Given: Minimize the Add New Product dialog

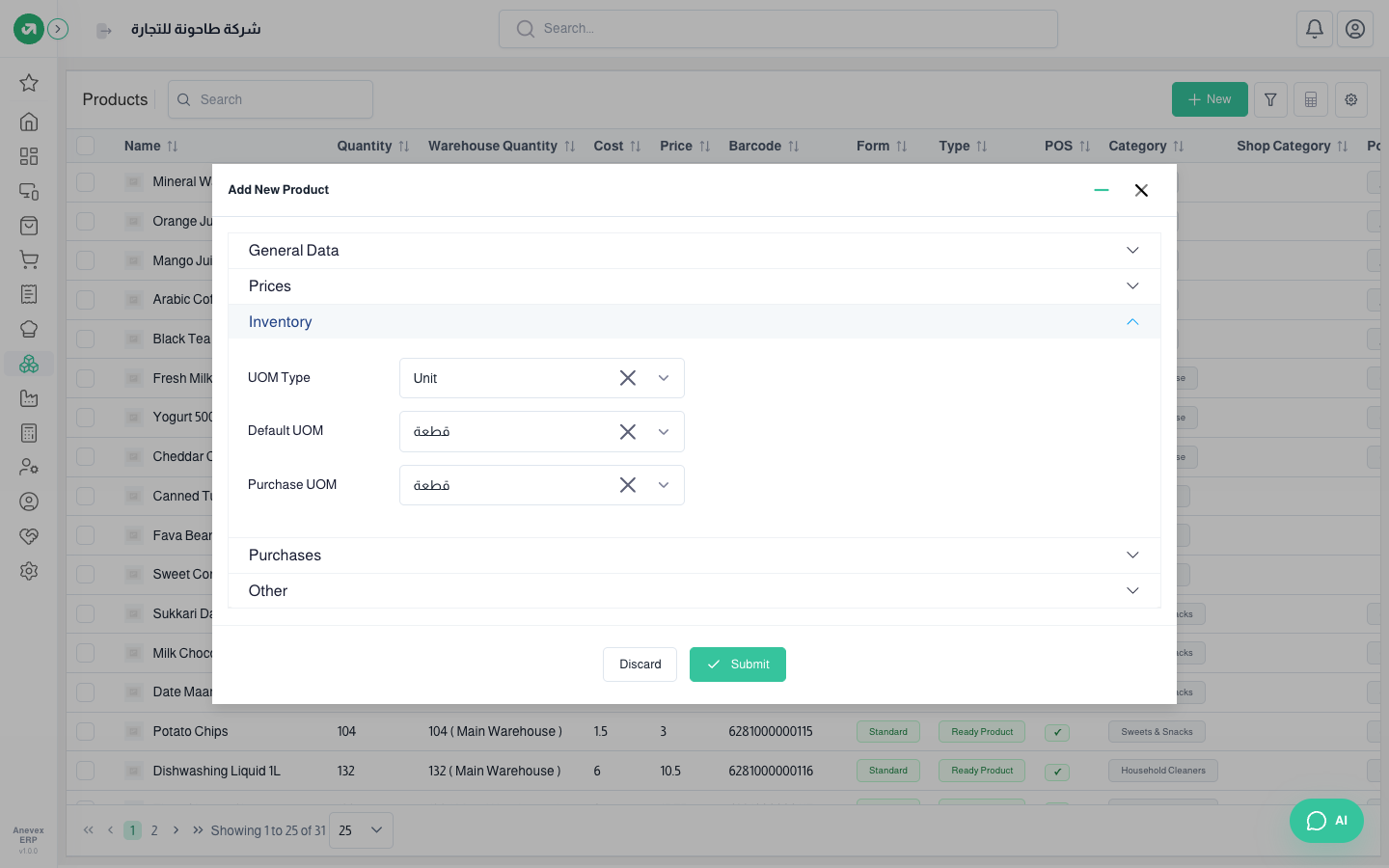Looking at the screenshot, I should coord(1102,190).
